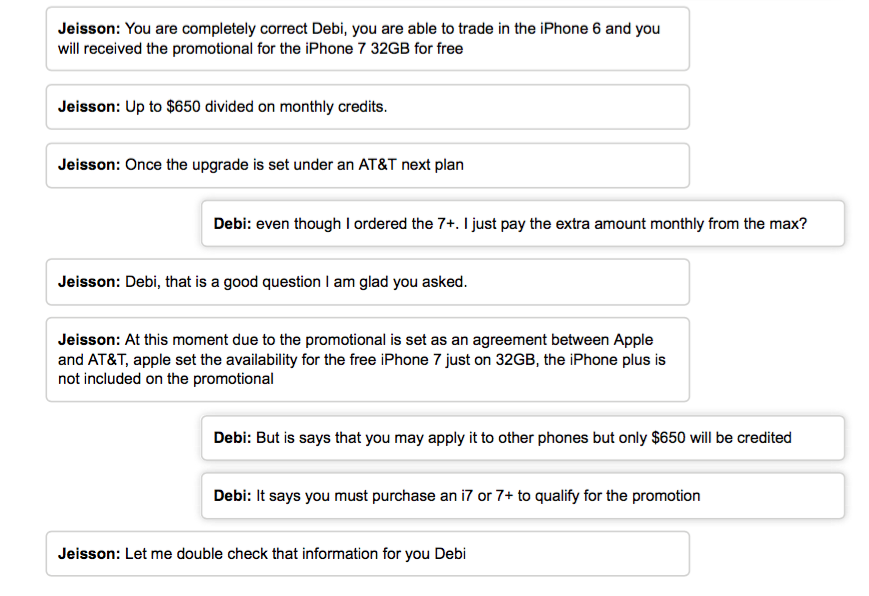
Task: Click the bold 'Debi:' name in 7+ message
Action: point(232,224)
